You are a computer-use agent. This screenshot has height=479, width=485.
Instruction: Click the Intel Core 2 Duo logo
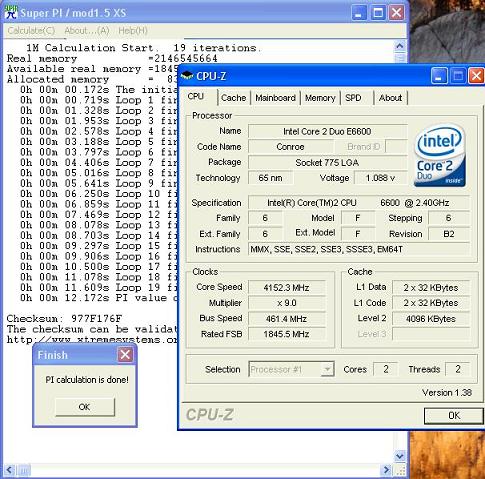(440, 155)
